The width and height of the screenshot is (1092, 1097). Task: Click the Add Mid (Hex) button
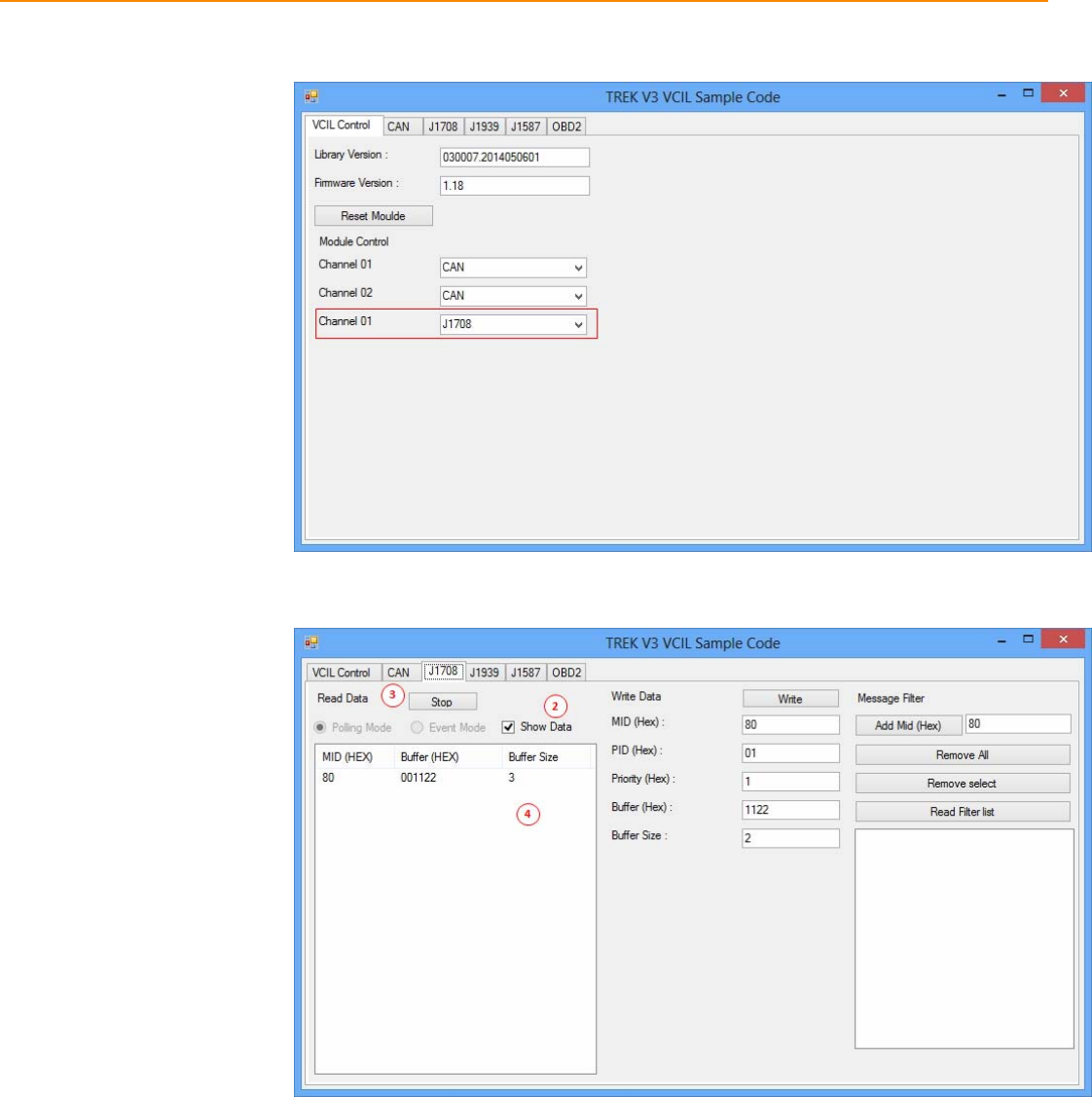tap(908, 725)
